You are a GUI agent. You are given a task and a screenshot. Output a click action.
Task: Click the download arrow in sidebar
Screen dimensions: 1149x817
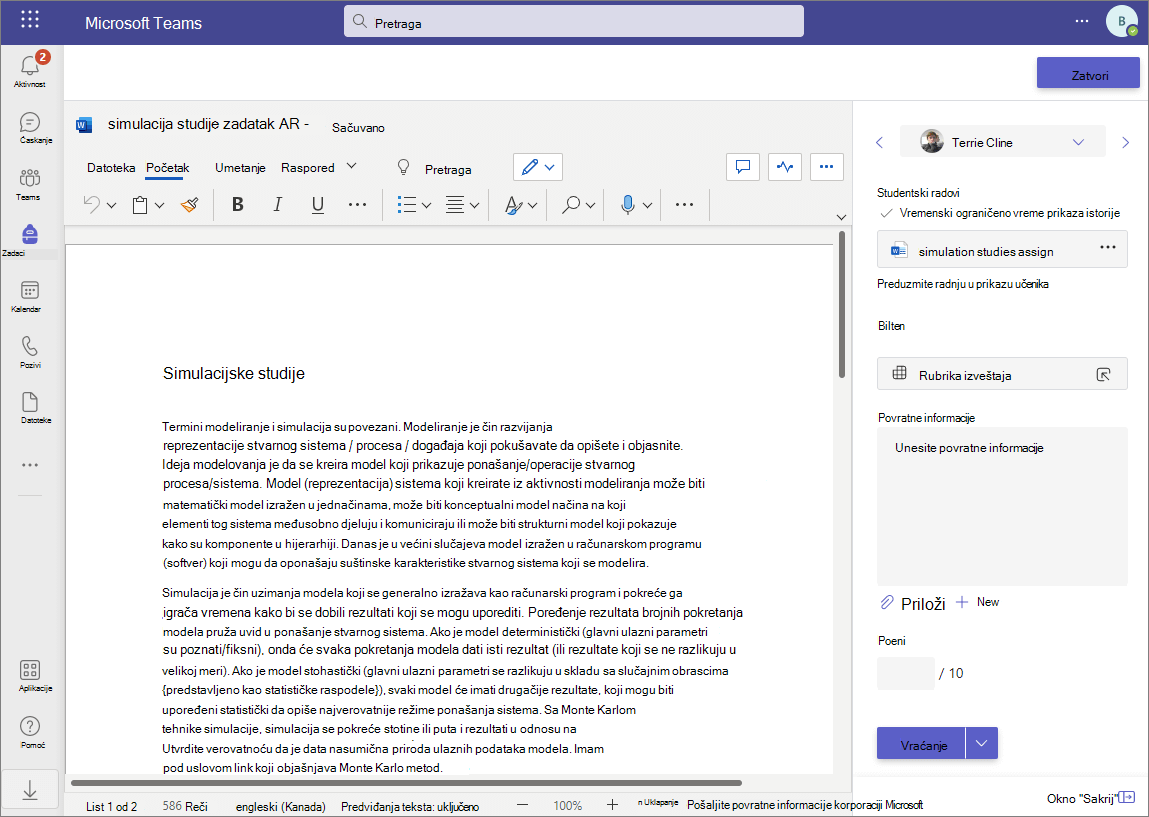pyautogui.click(x=30, y=790)
